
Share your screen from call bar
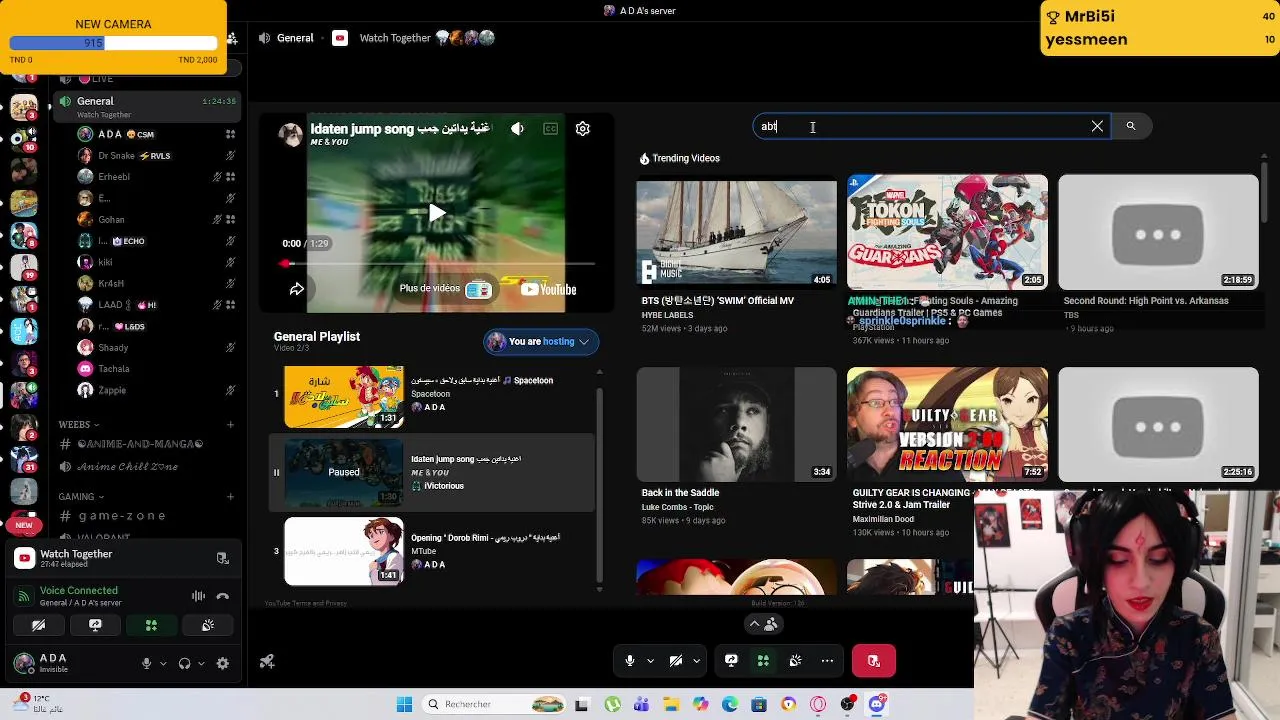pyautogui.click(x=731, y=661)
